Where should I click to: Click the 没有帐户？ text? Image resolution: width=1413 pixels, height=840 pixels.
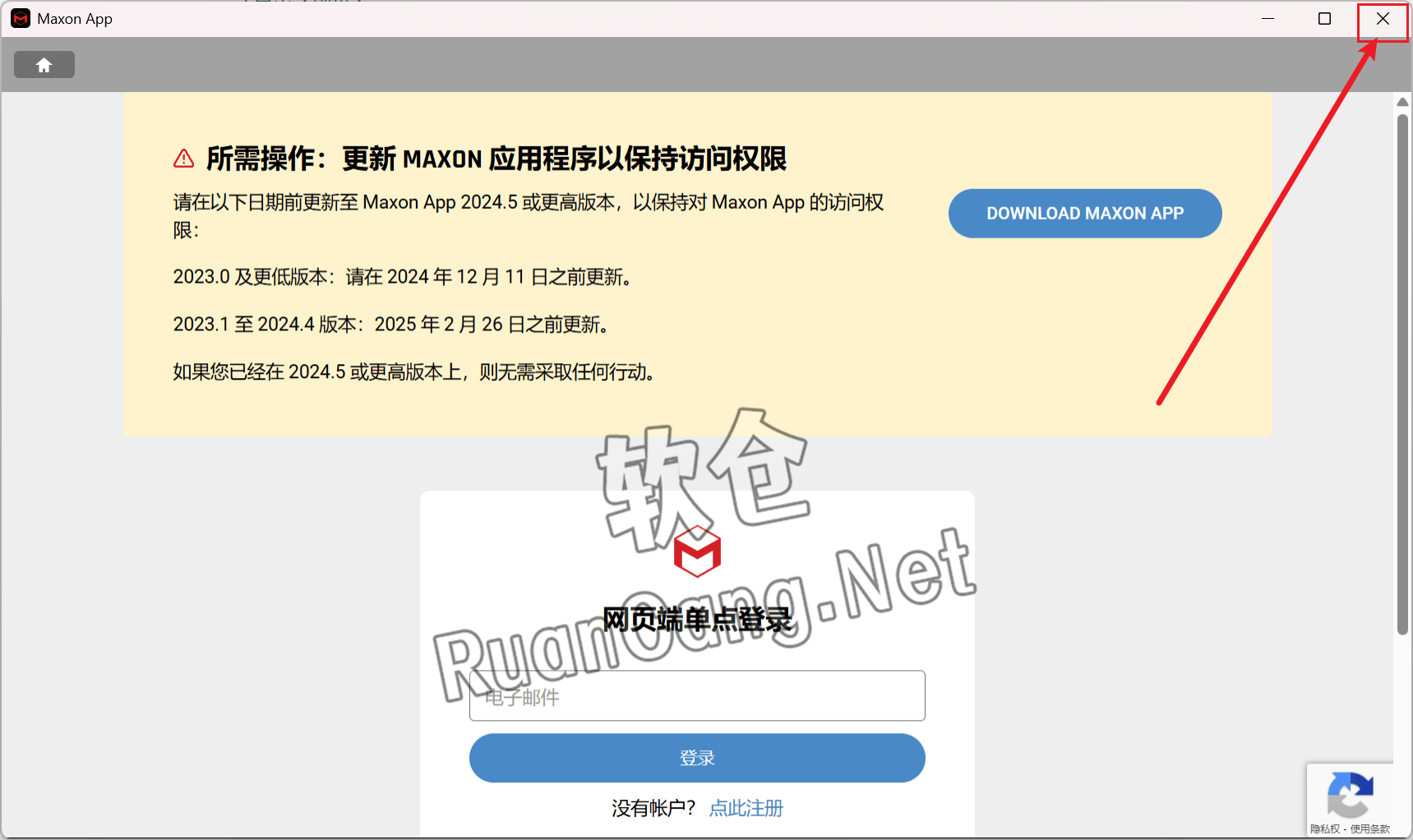(653, 809)
